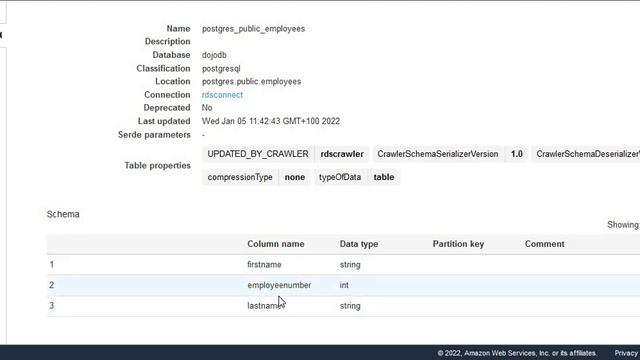Screen dimensions: 640x360
Task: Click the 1.0 version value
Action: click(517, 154)
